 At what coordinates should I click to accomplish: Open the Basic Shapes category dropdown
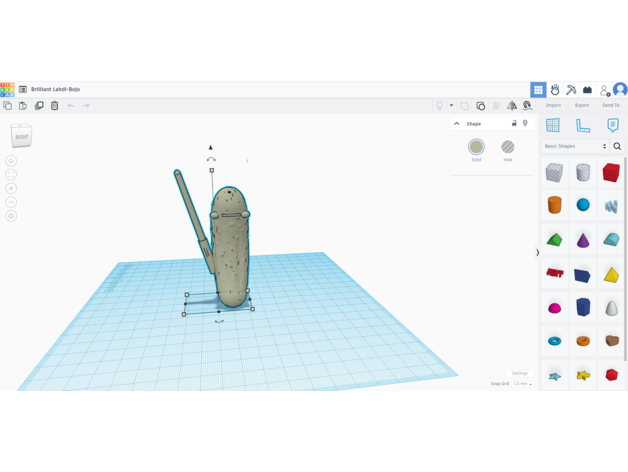pyautogui.click(x=575, y=146)
